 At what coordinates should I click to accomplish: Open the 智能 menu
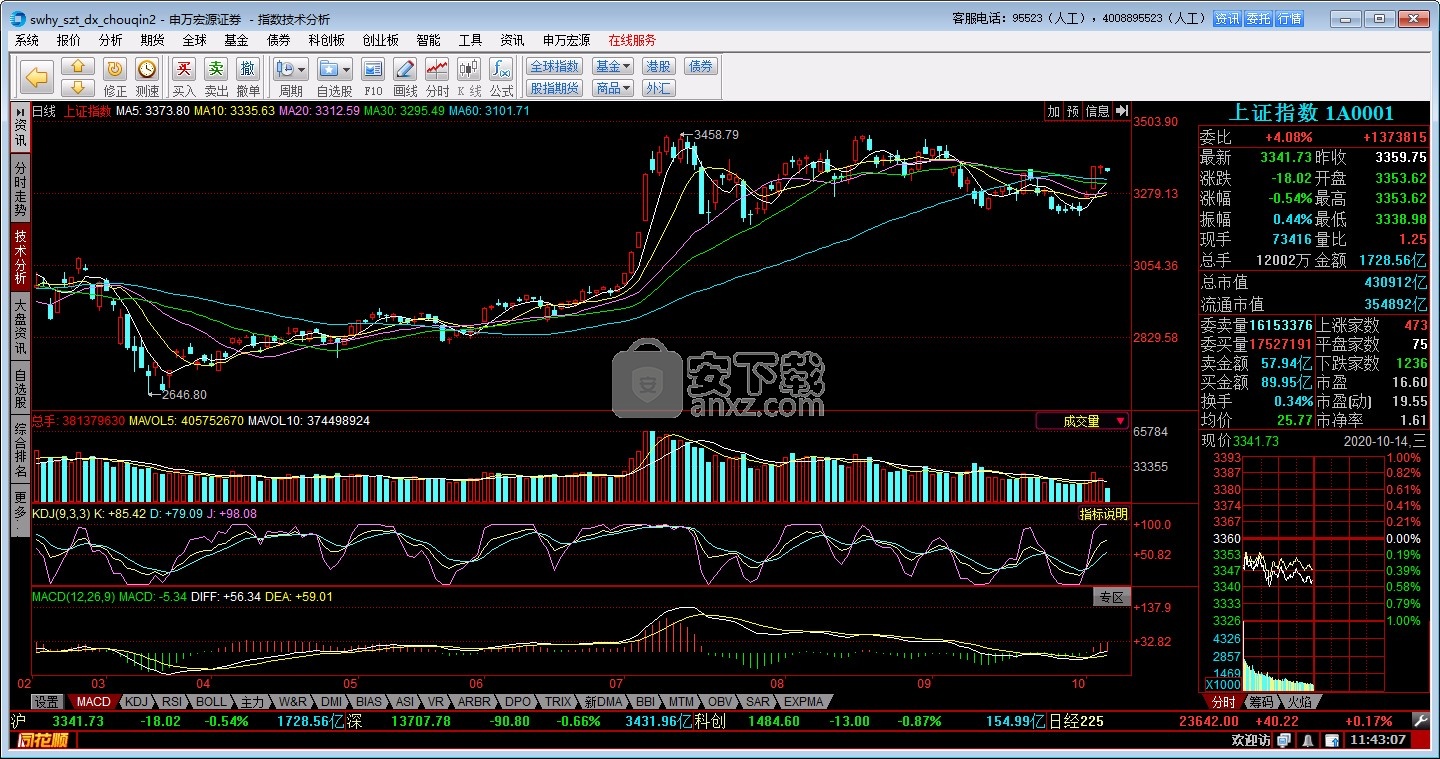tap(428, 40)
